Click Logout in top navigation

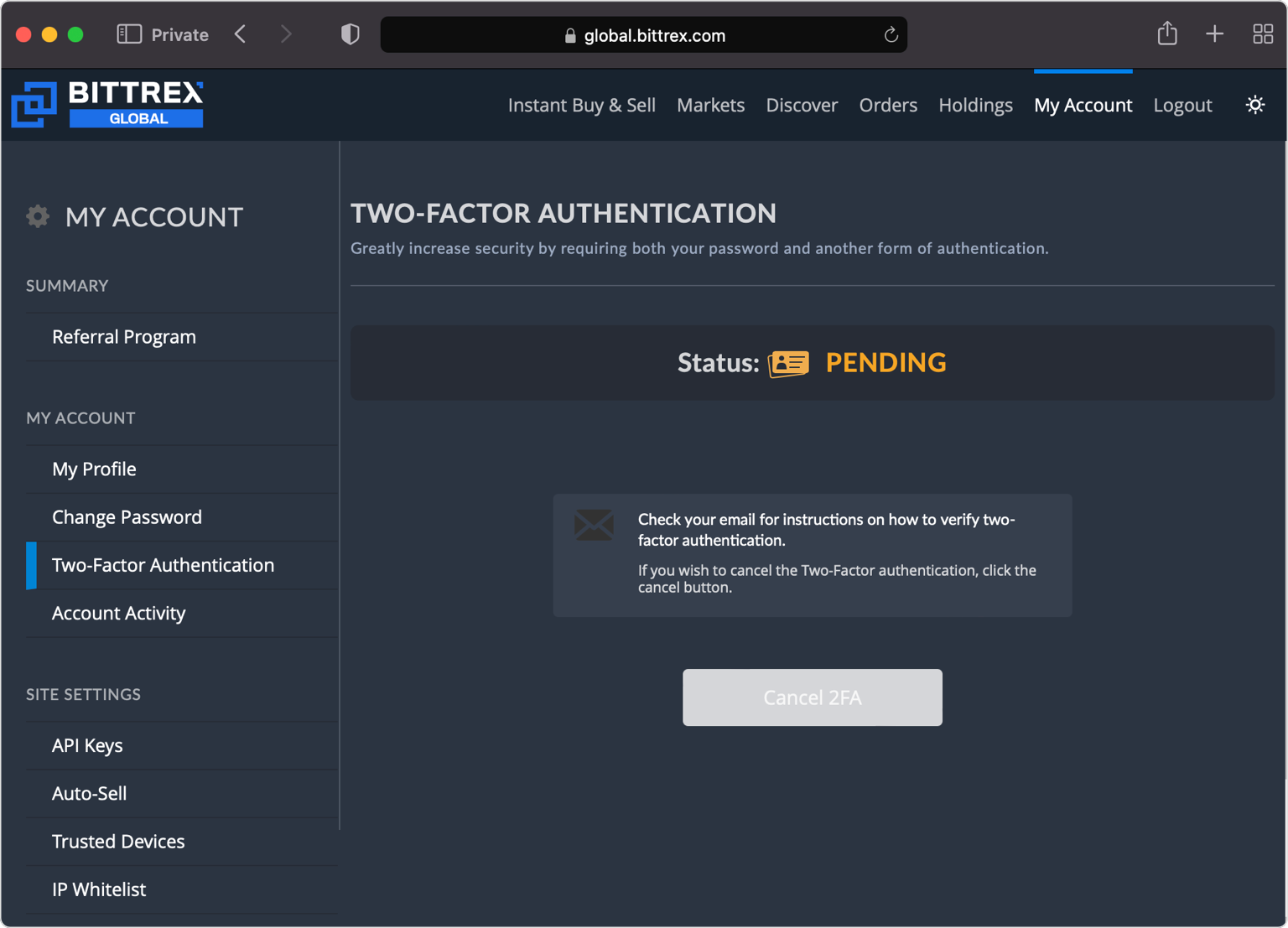click(x=1182, y=105)
